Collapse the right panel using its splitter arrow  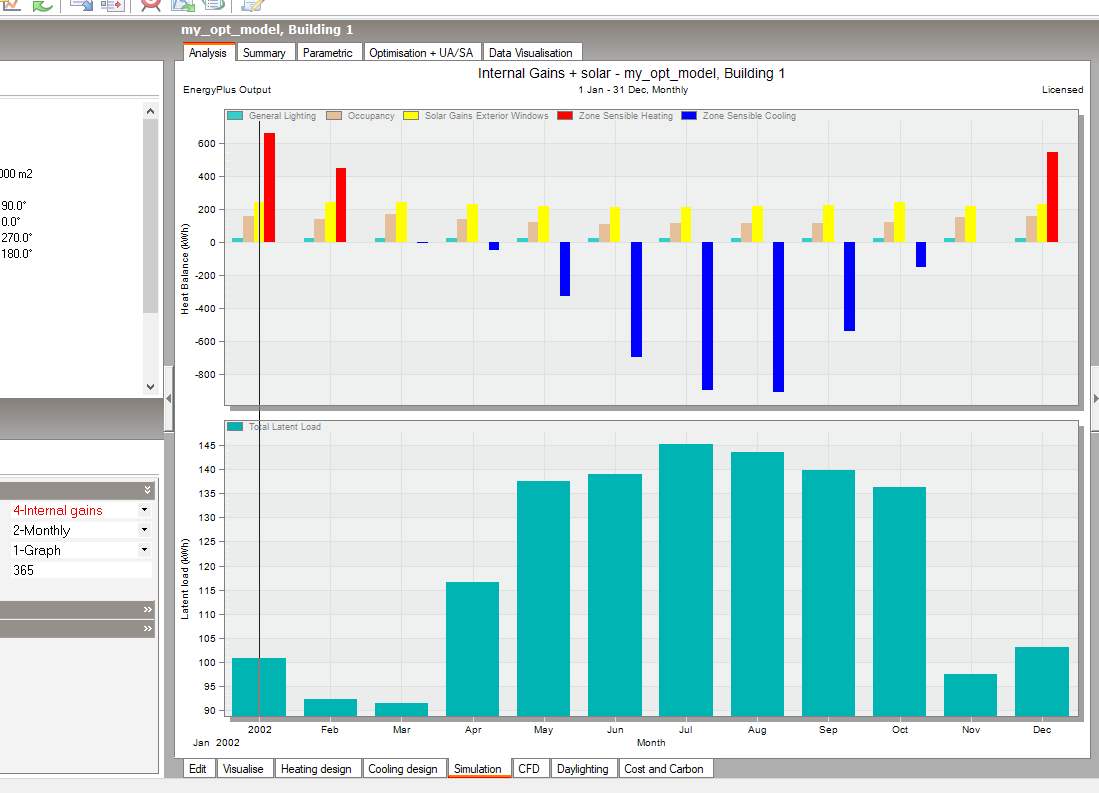pos(1095,398)
